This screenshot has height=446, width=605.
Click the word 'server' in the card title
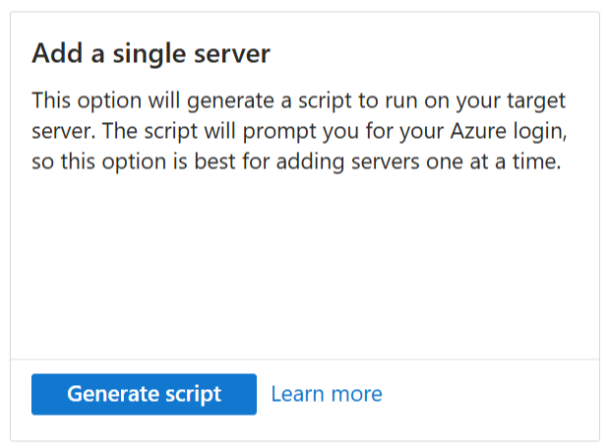click(232, 54)
